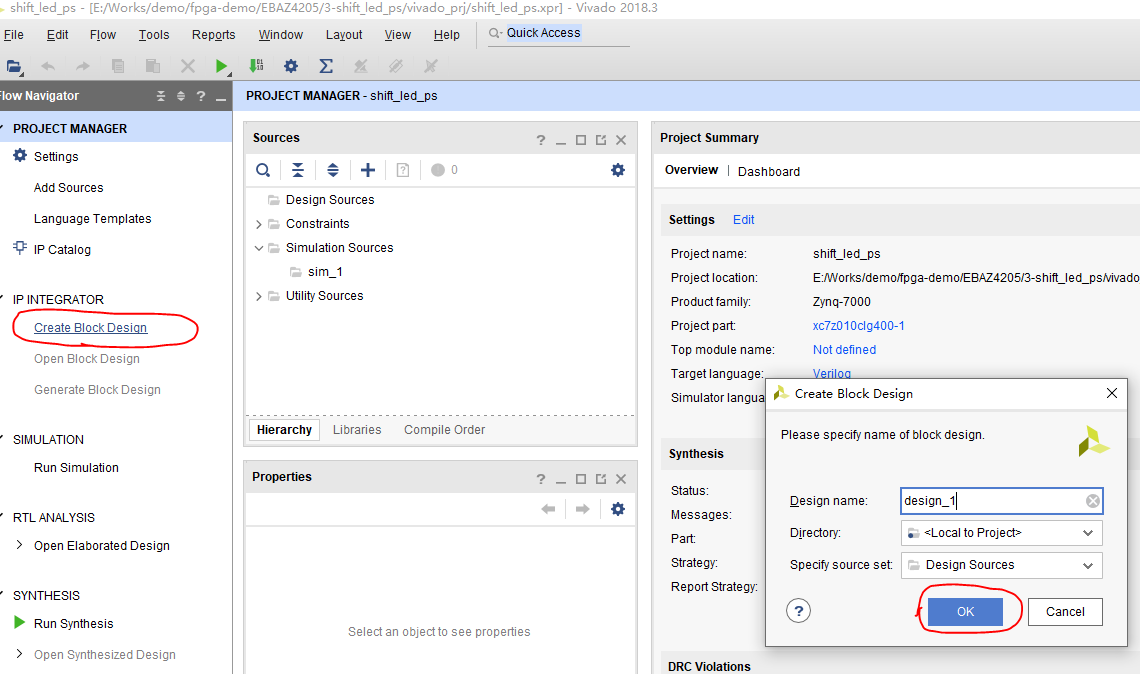Click the Copy toolbar icon
Image resolution: width=1140 pixels, height=674 pixels.
pos(118,66)
